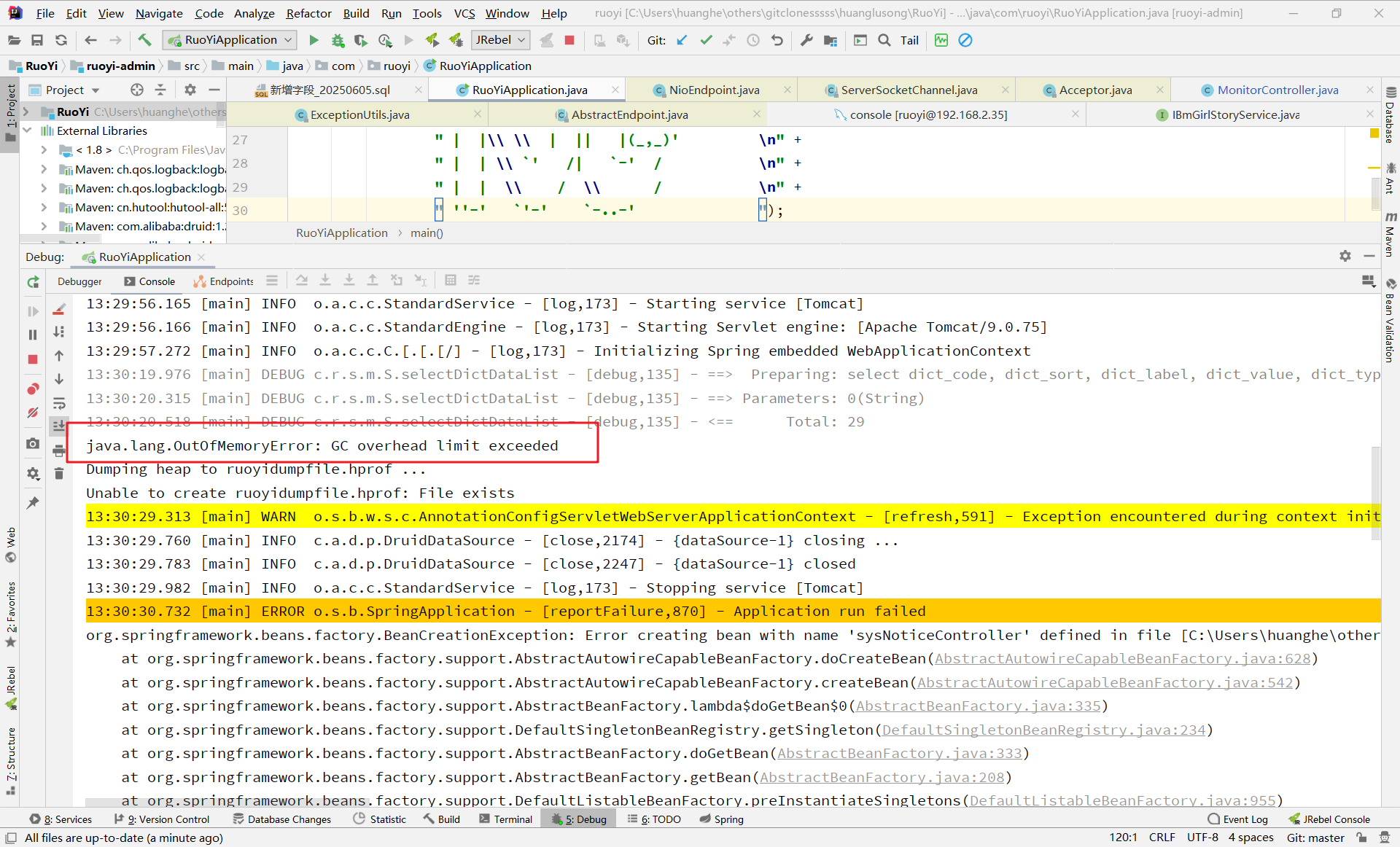Open the Terminal tool window button
Screen dimensions: 1400x847
pos(505,819)
